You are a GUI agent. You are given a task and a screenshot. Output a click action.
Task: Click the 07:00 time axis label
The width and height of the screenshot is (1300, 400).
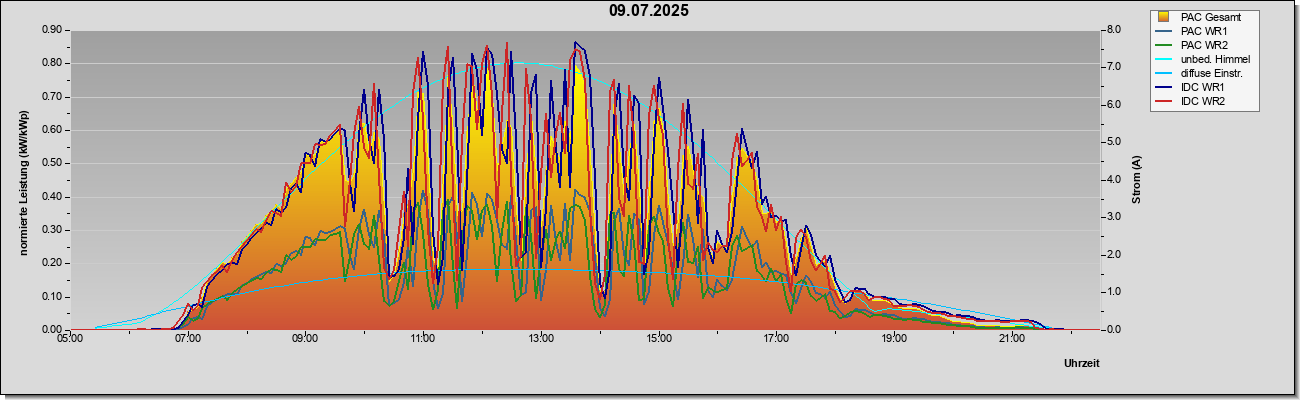point(188,339)
